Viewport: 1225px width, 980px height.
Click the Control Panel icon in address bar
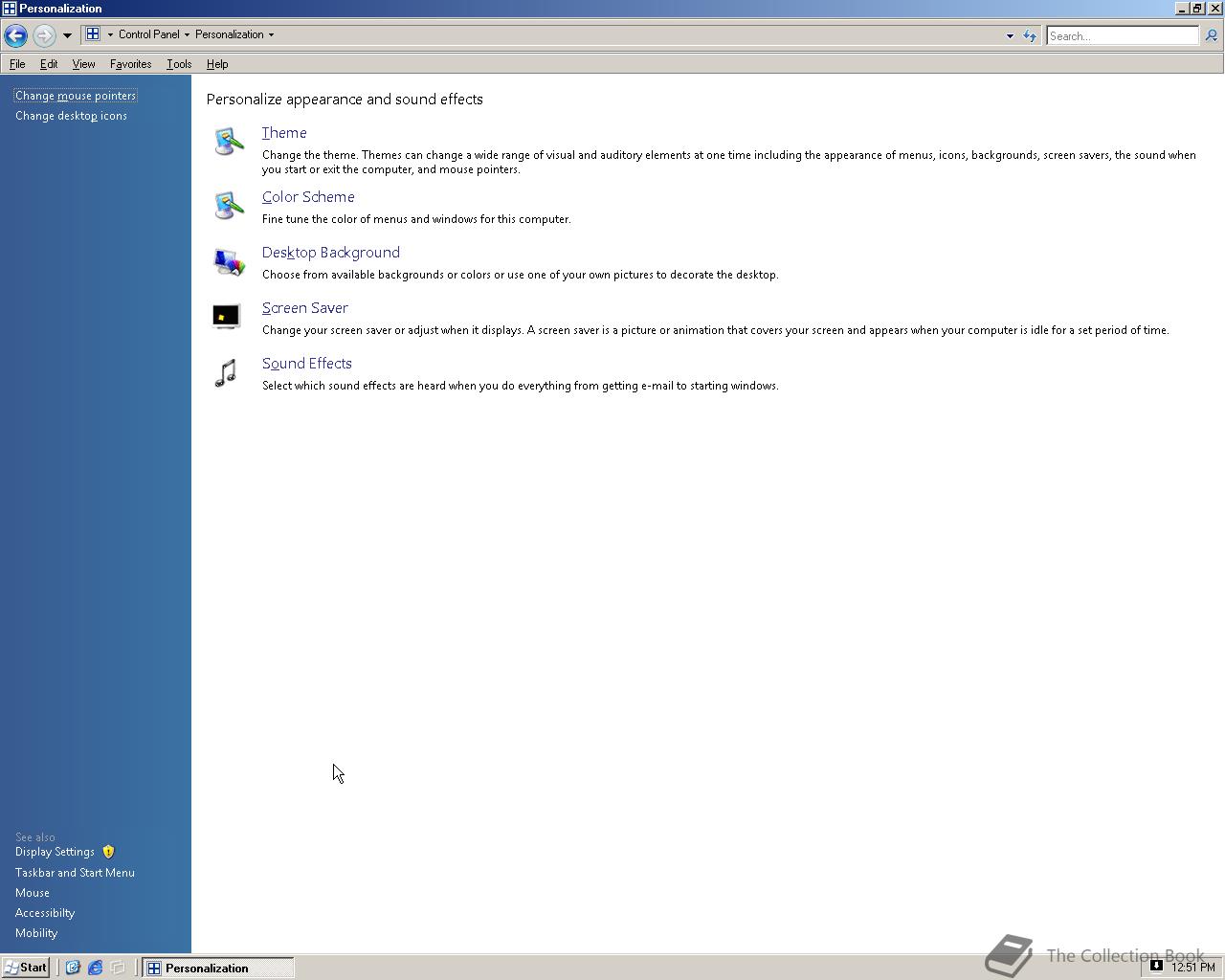[x=93, y=34]
